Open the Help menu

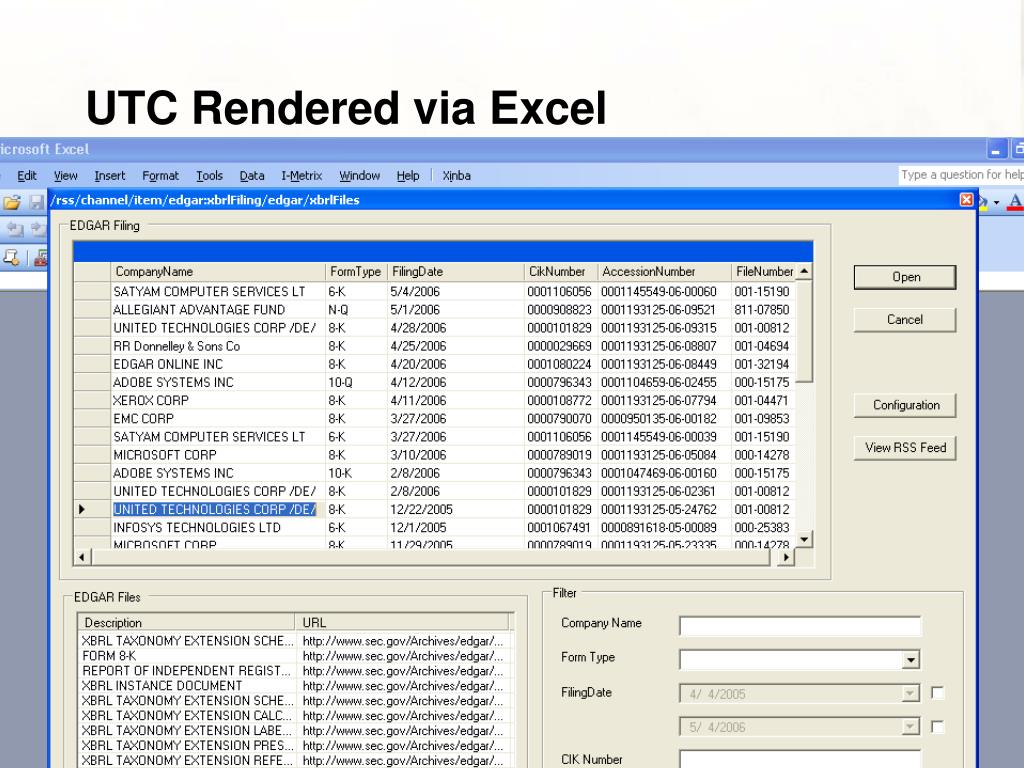point(408,176)
